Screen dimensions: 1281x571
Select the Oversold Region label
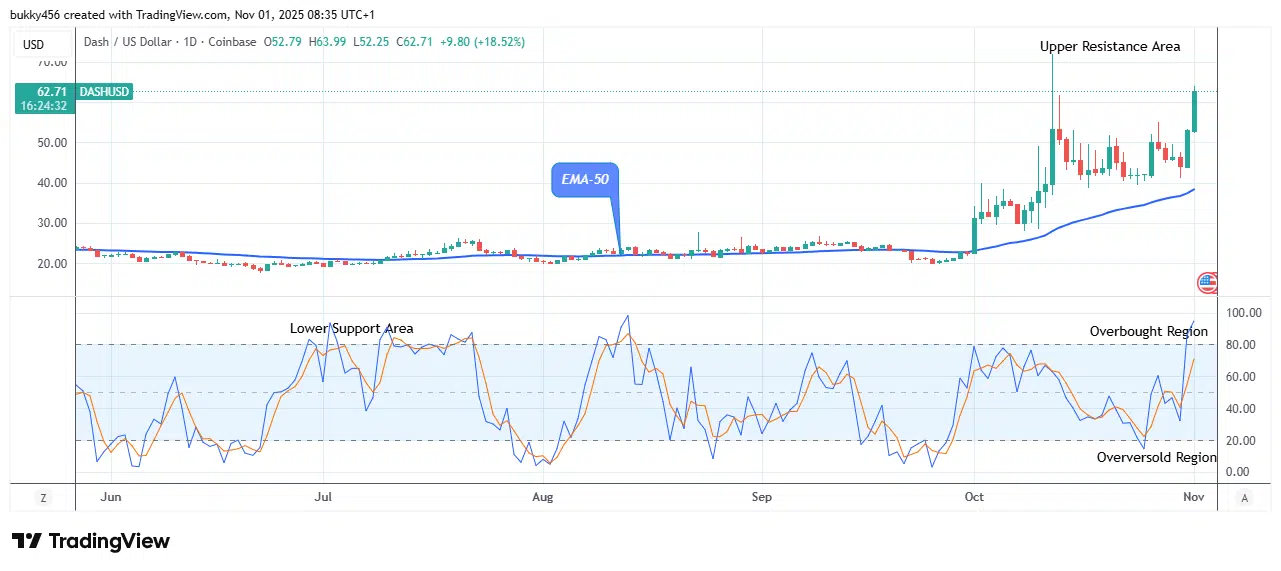pos(1156,457)
